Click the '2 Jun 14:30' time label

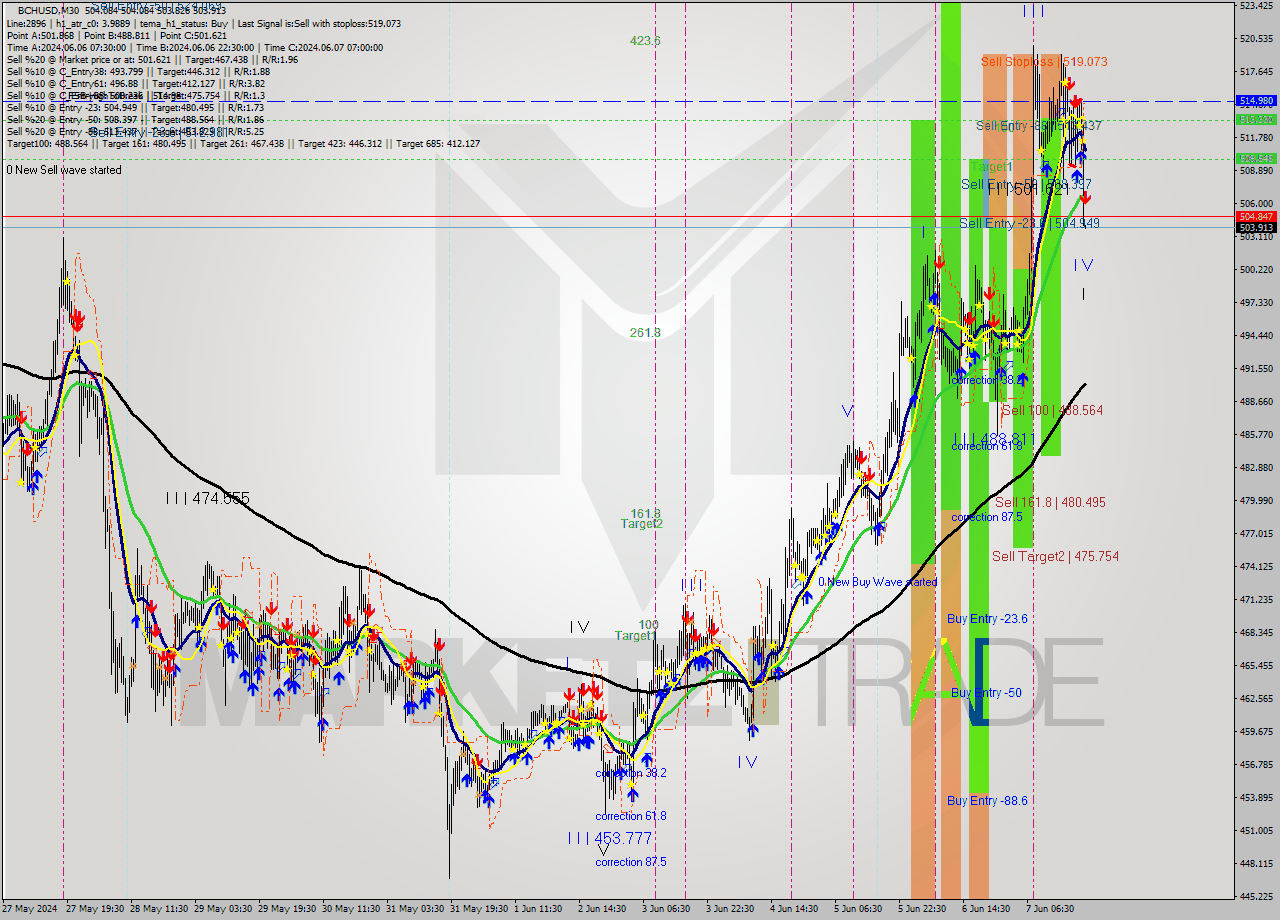[x=602, y=909]
